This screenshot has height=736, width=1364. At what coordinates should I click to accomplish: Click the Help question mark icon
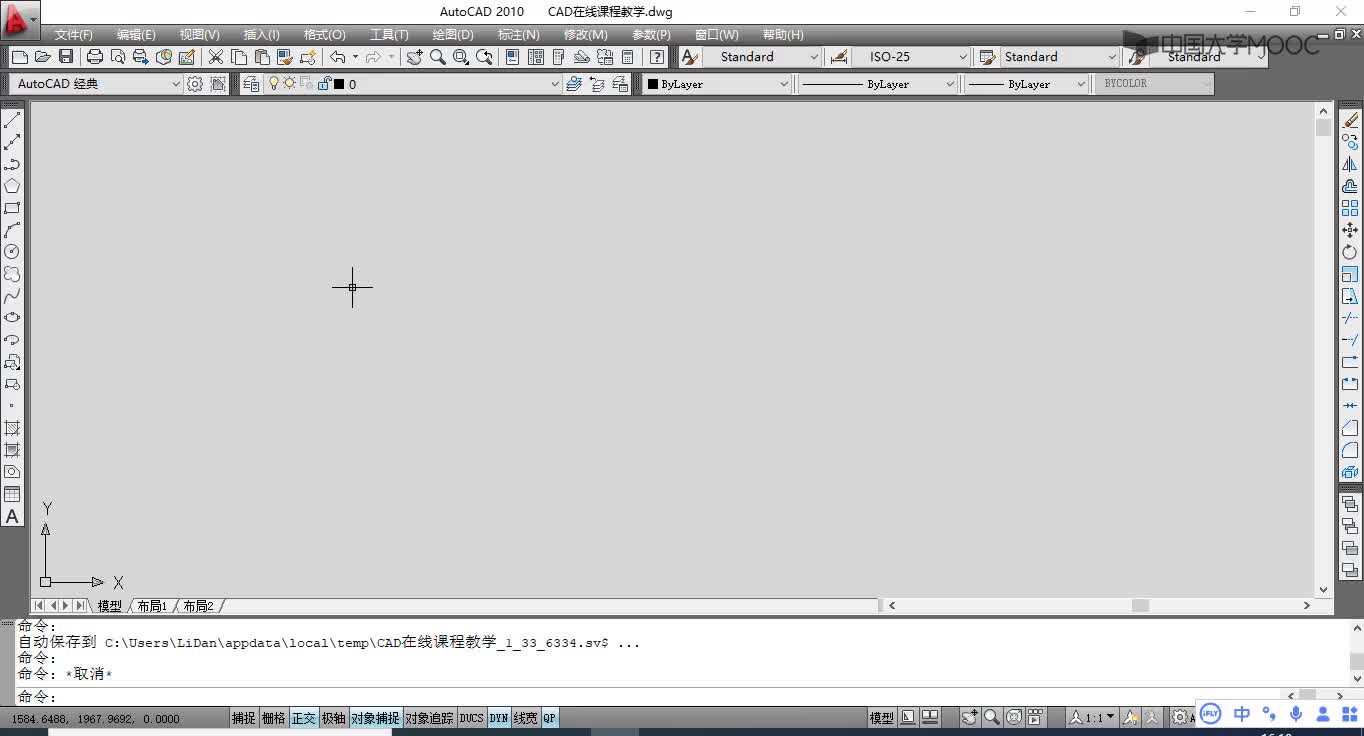[657, 57]
